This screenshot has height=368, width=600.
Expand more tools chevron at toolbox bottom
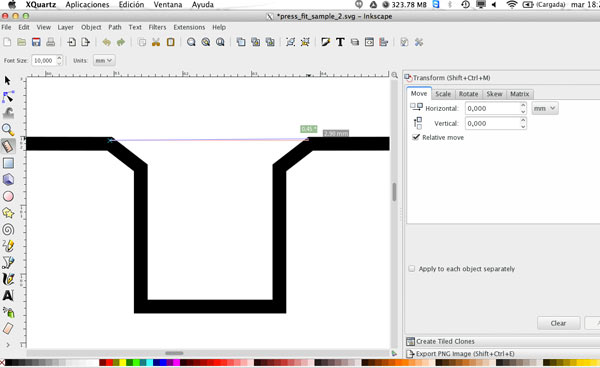(x=8, y=345)
